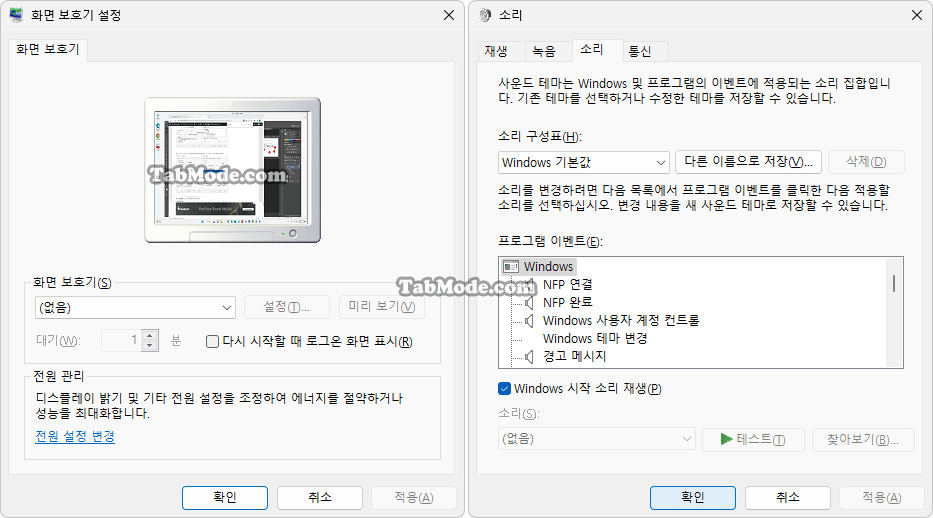Decrease the wait minutes with down arrow
This screenshot has height=518, width=933.
coord(151,346)
